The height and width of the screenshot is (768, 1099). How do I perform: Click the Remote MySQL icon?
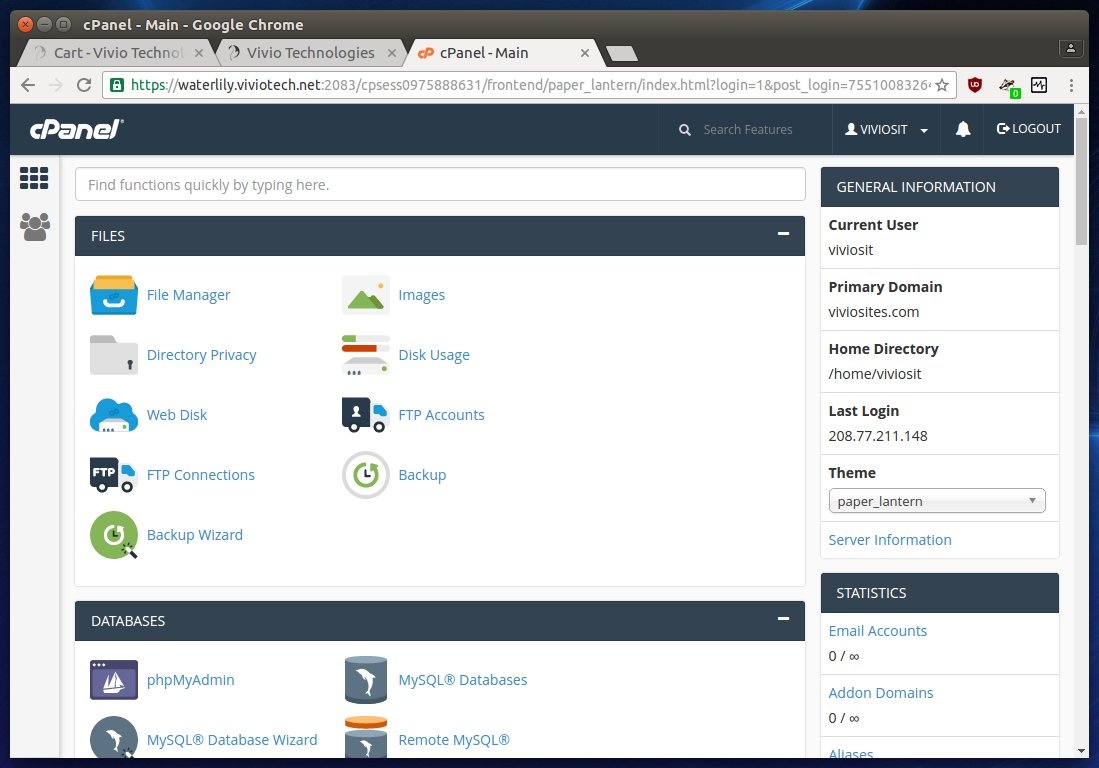(365, 737)
